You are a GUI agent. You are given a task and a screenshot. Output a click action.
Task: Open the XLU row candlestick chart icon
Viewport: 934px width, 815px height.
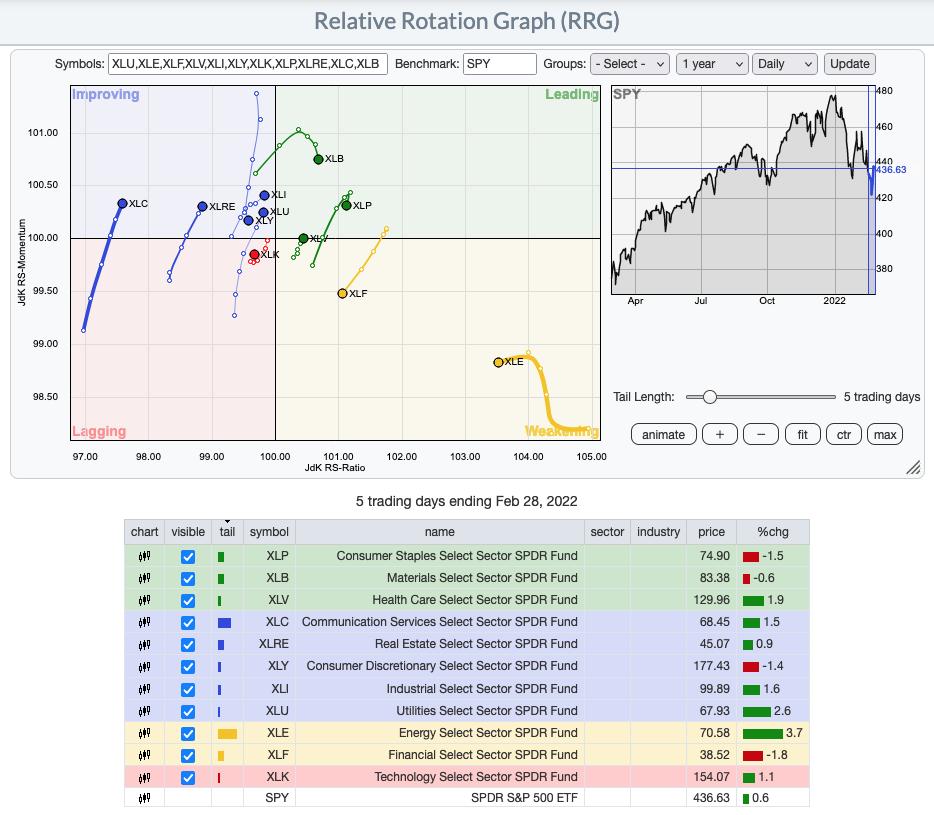click(144, 711)
